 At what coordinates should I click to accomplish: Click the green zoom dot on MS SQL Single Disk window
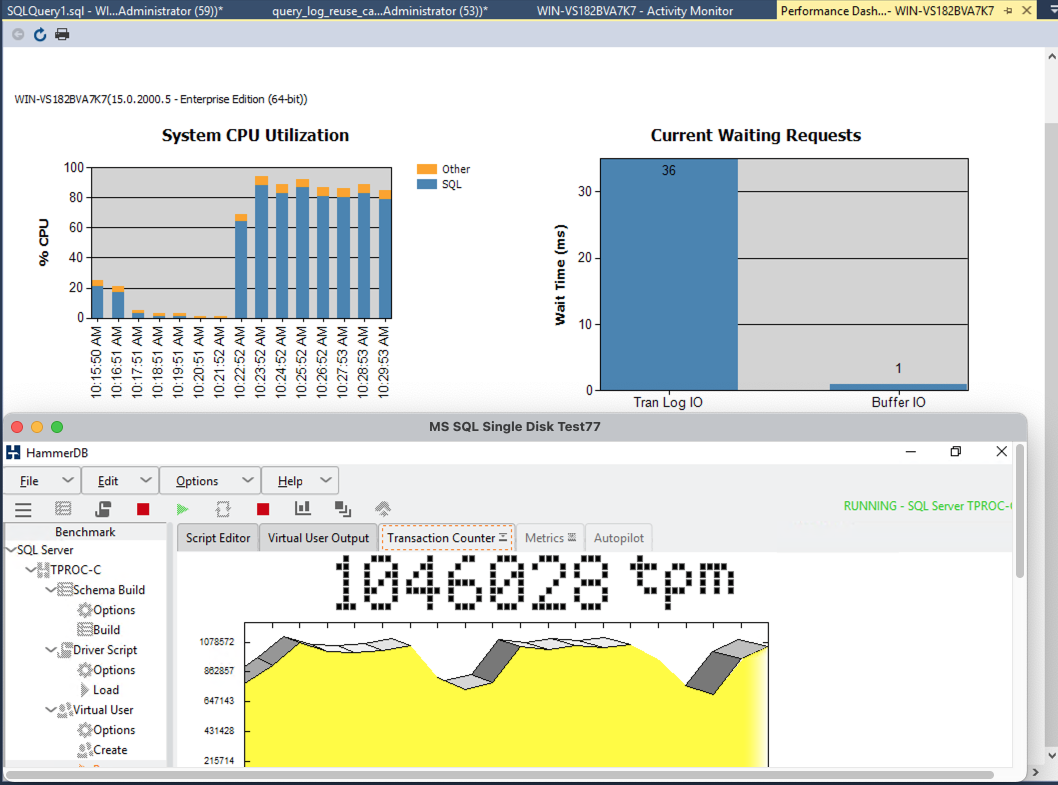click(57, 427)
